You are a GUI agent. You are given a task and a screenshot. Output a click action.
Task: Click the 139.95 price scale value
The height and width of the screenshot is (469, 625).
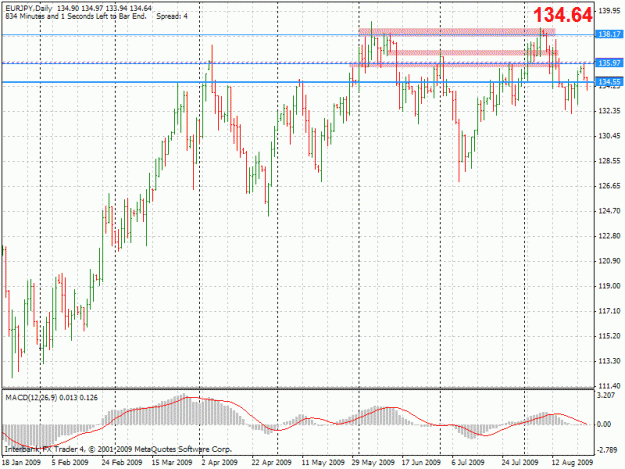(610, 11)
